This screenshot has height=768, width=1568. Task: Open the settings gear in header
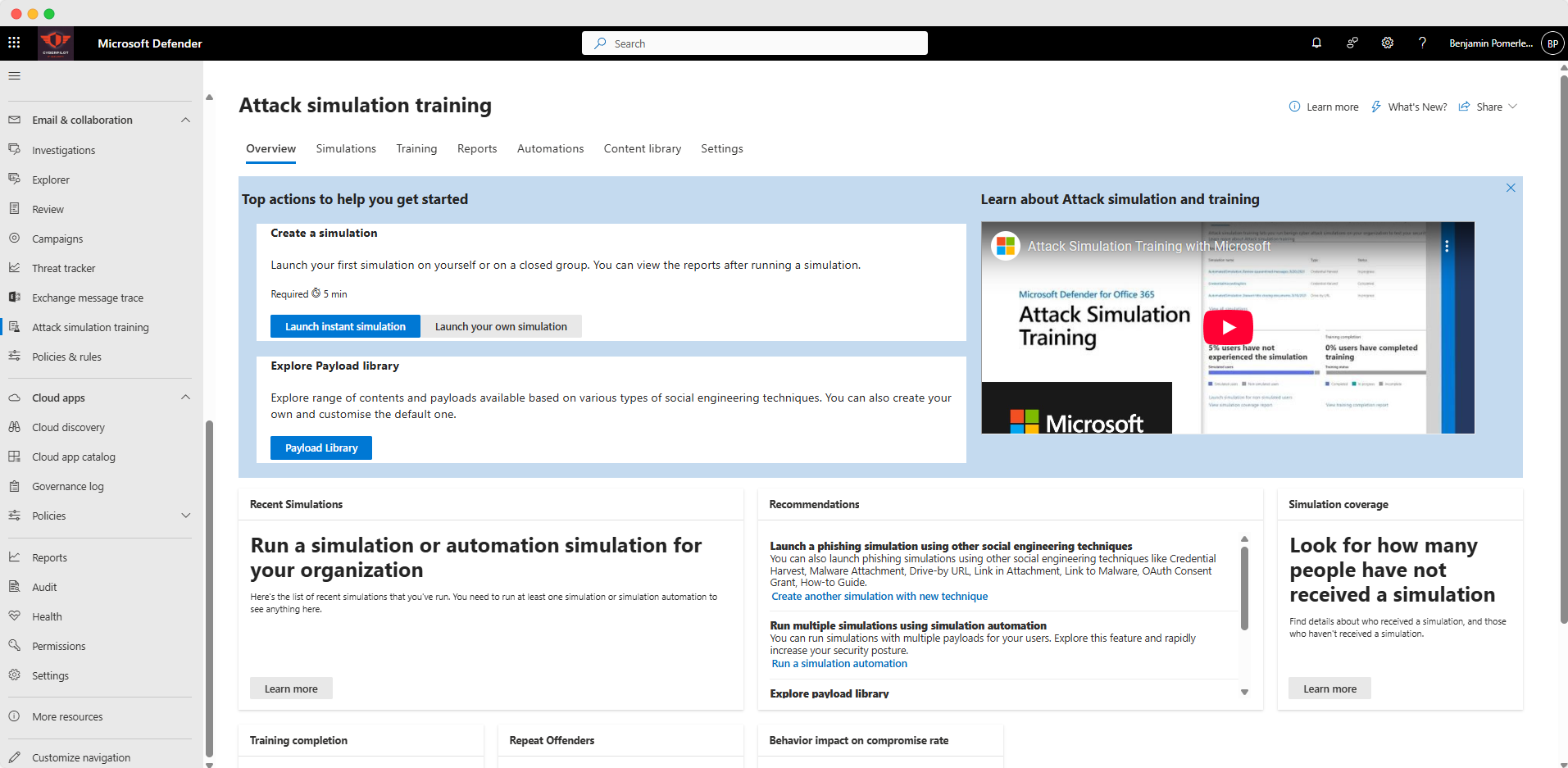1387,43
